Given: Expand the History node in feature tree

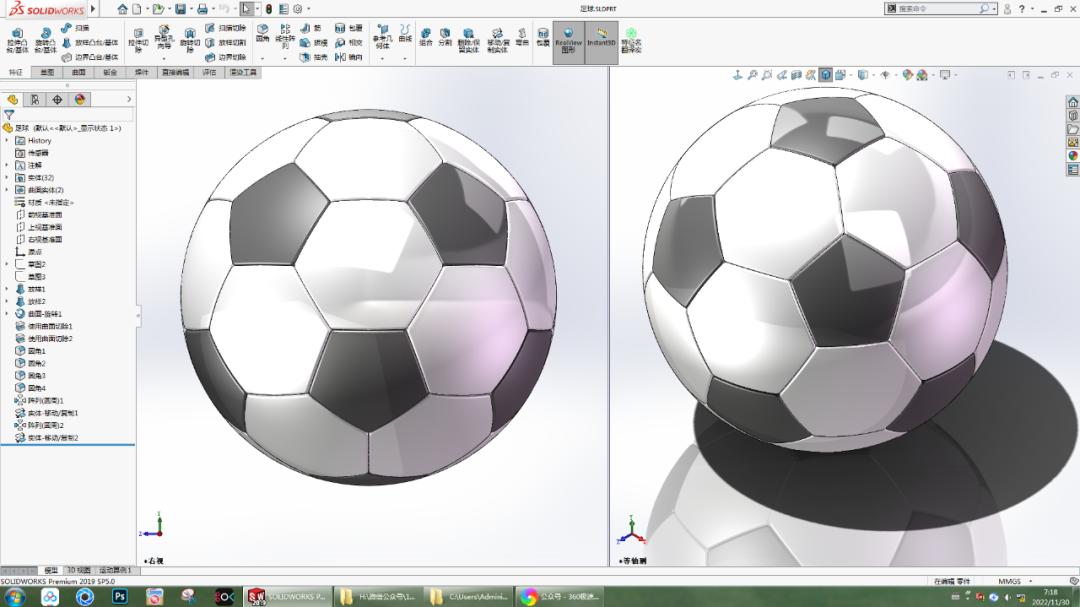Looking at the screenshot, I should pos(6,140).
